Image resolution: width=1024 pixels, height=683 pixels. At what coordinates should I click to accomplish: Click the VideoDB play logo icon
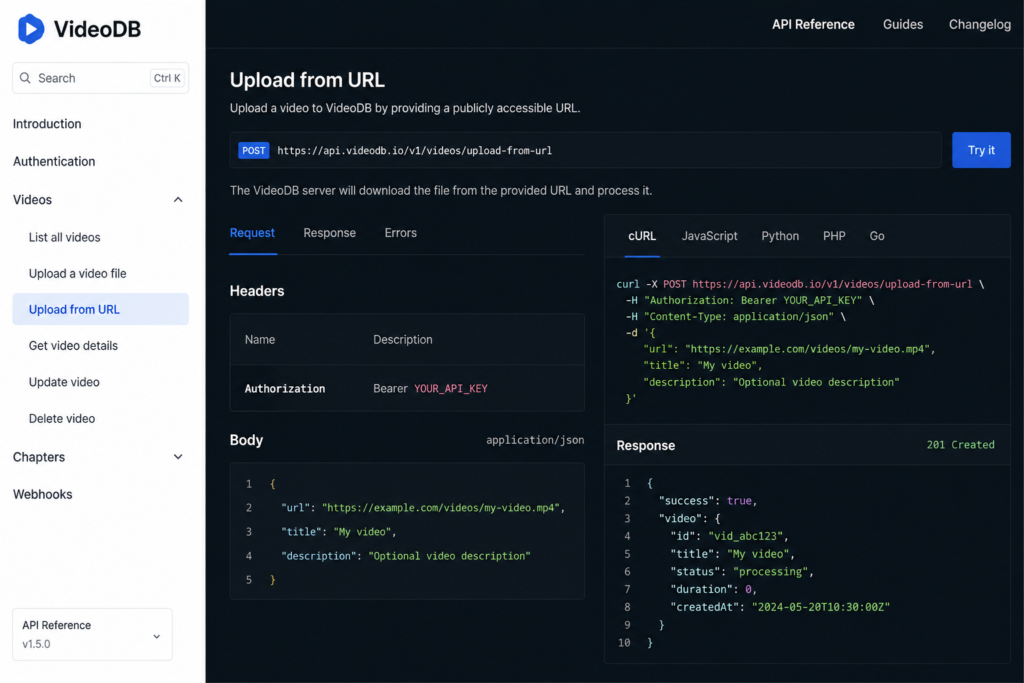tap(31, 29)
